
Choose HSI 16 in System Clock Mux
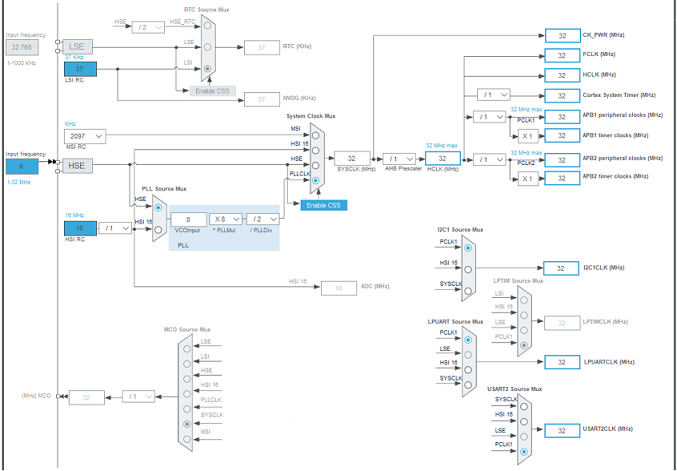(x=316, y=150)
